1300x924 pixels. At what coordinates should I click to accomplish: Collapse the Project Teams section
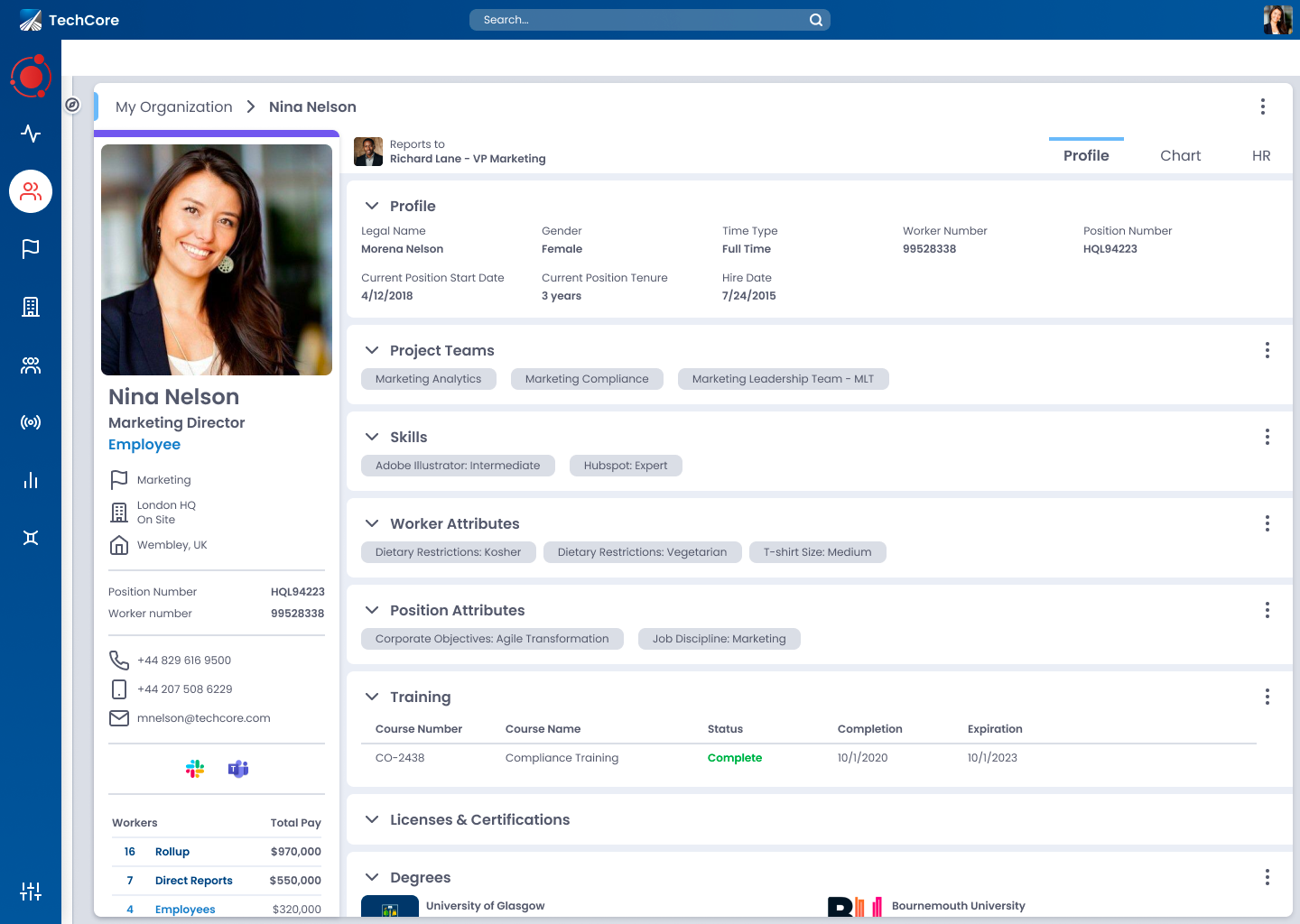coord(372,350)
